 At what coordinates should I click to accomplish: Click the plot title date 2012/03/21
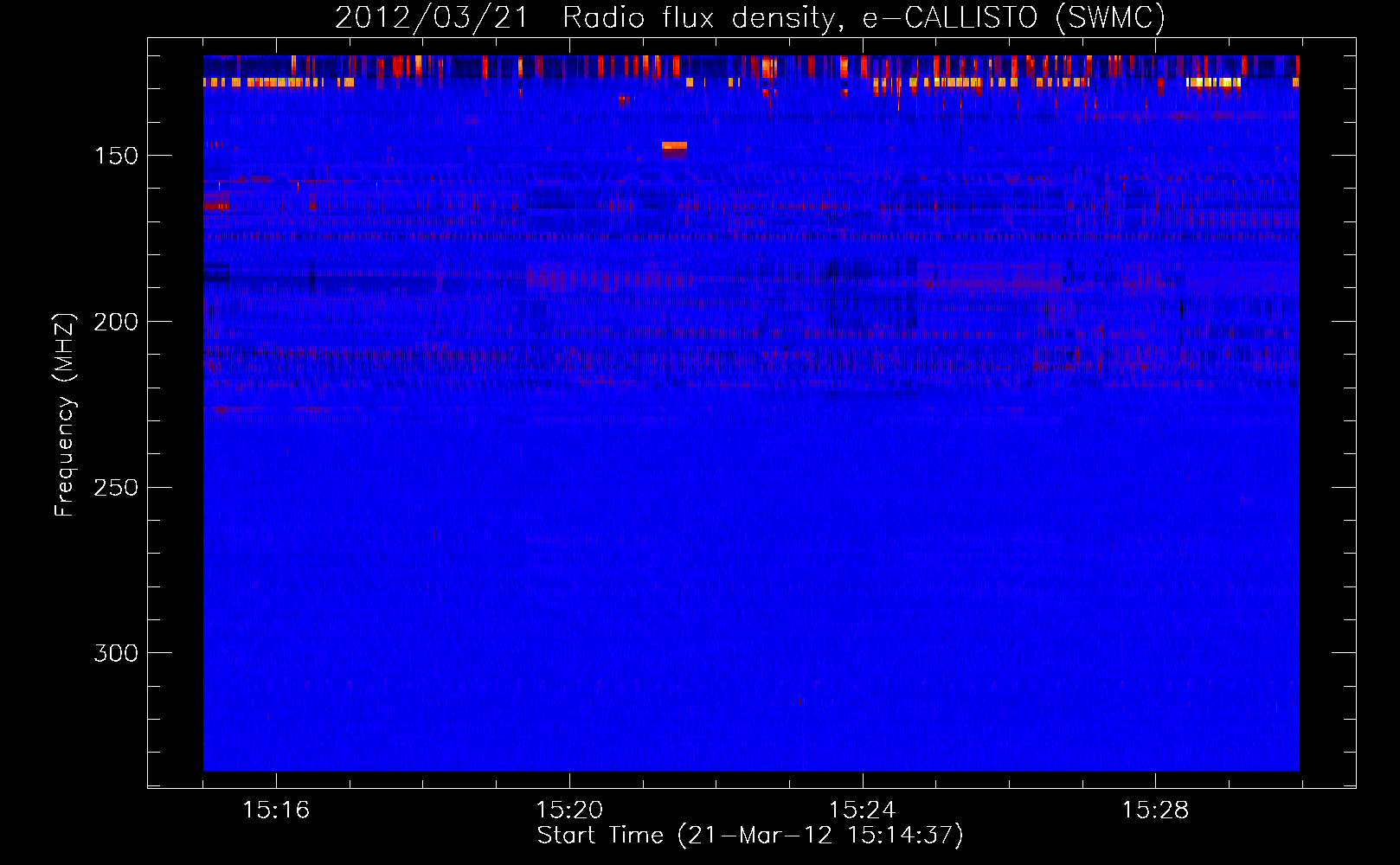click(x=432, y=16)
